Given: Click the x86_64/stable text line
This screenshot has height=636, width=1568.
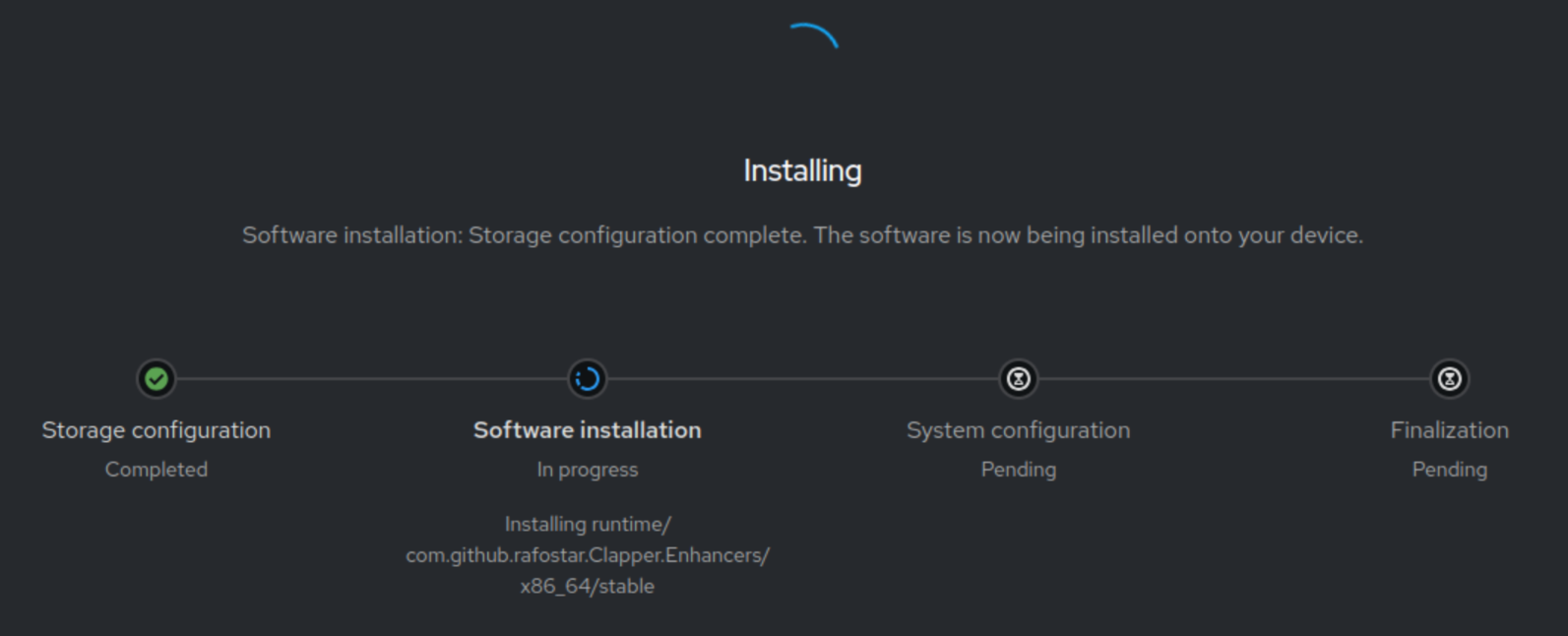Looking at the screenshot, I should (587, 586).
